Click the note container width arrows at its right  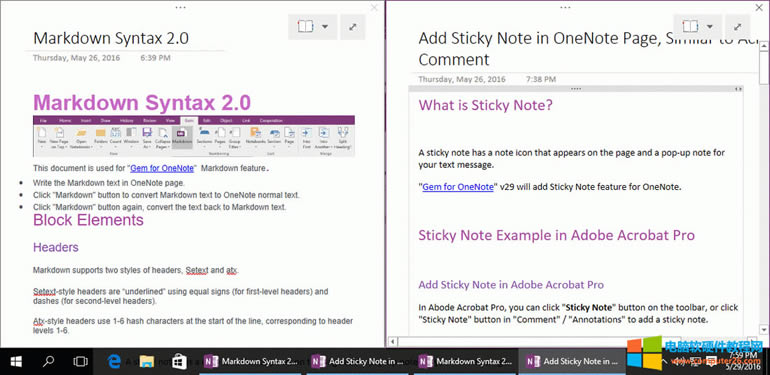738,89
